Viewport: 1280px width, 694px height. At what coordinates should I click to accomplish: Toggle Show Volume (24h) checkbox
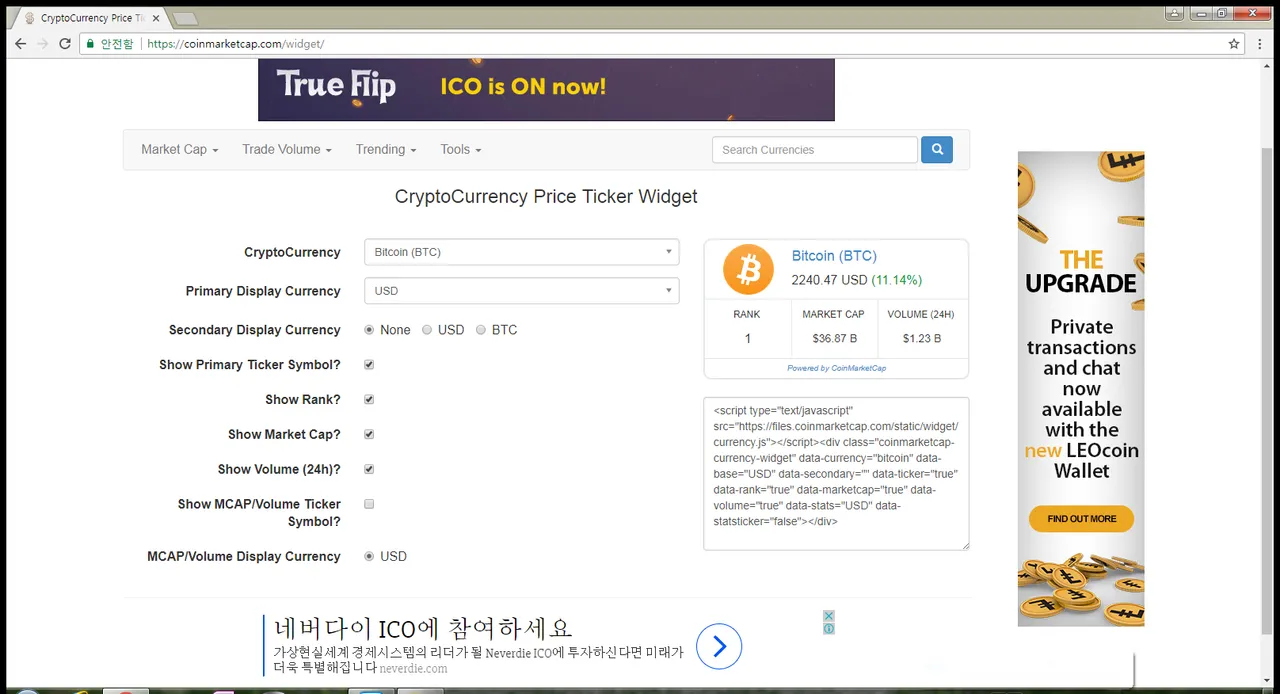(x=369, y=469)
